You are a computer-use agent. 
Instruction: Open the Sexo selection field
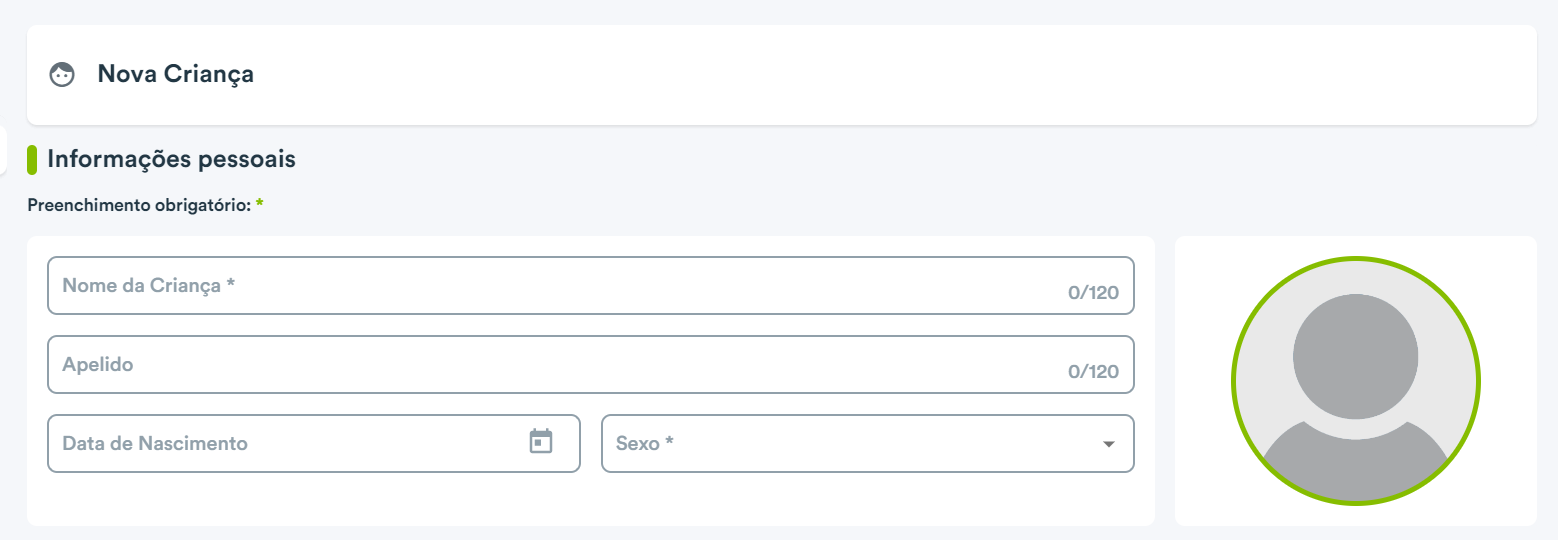868,443
